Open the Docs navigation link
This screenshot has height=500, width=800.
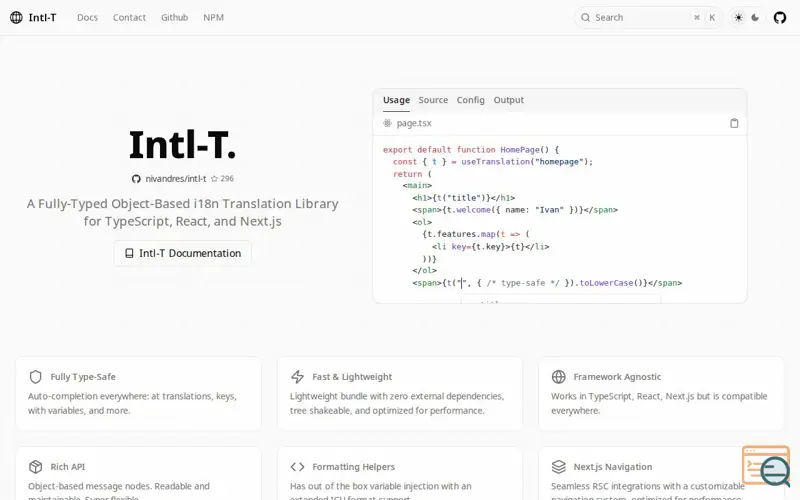coord(87,17)
